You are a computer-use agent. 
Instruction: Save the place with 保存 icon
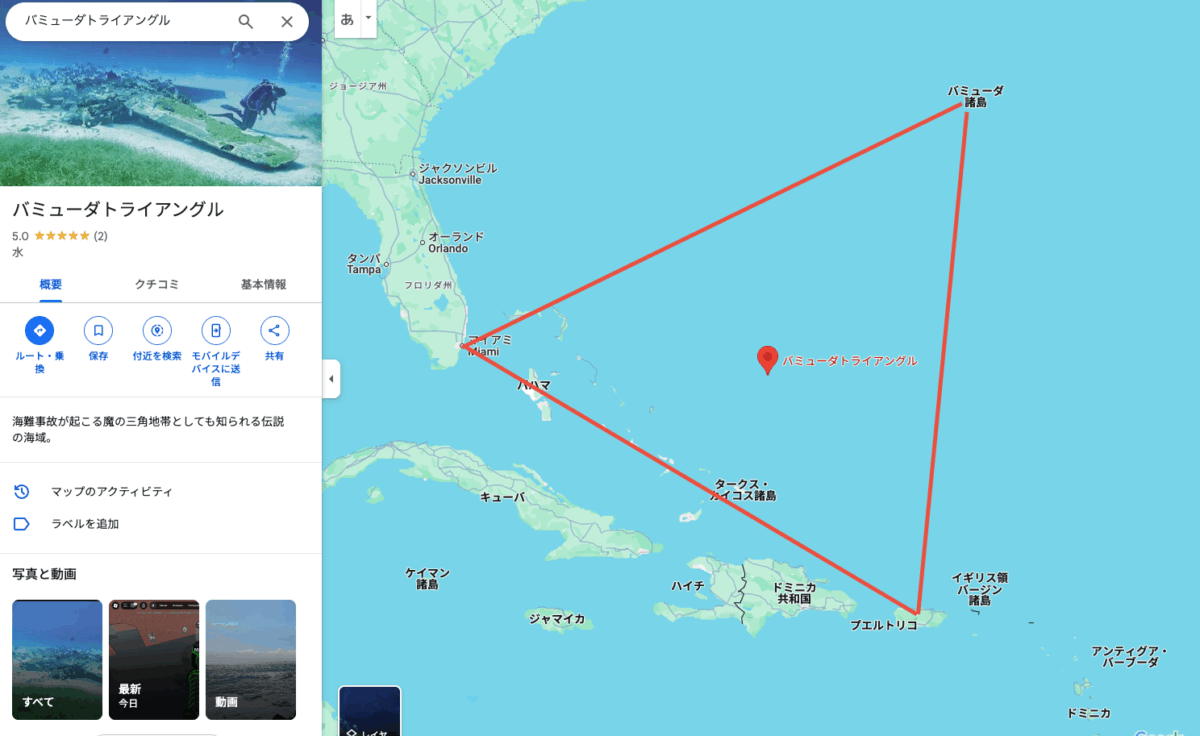[98, 330]
